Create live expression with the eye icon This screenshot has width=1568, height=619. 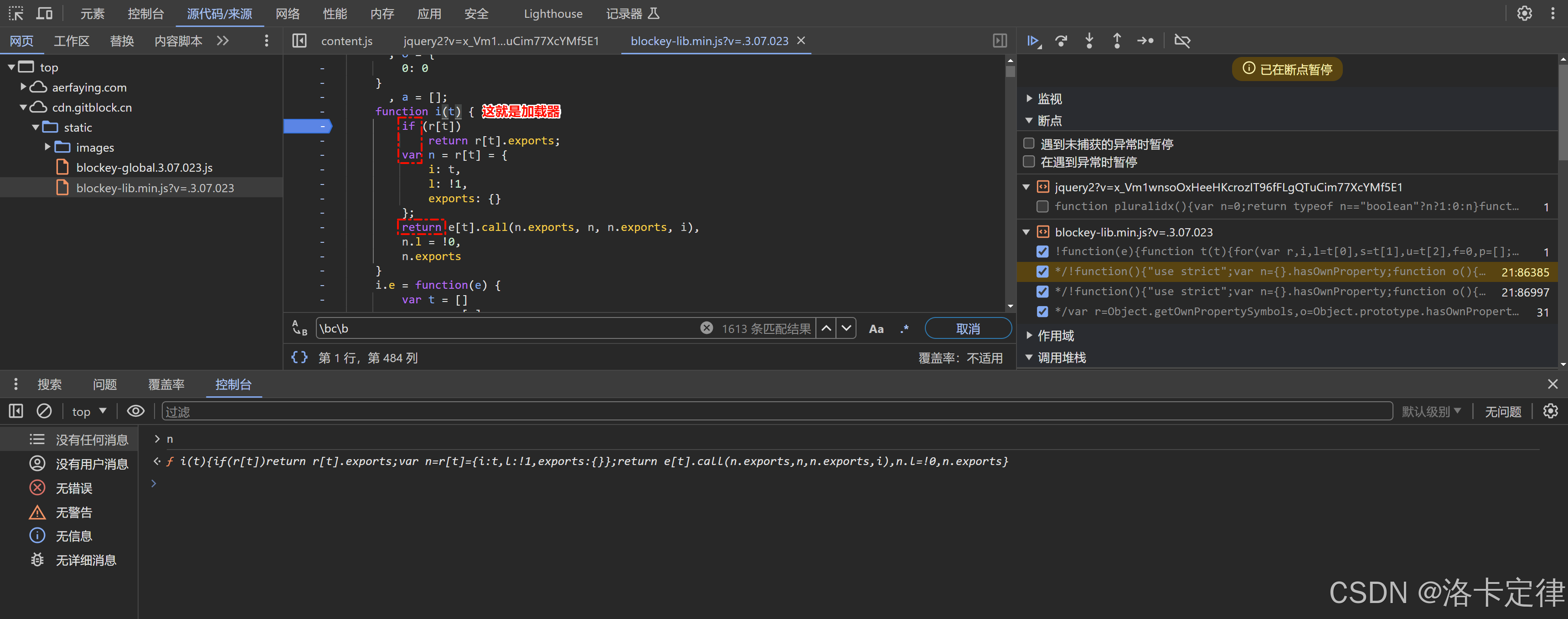135,411
